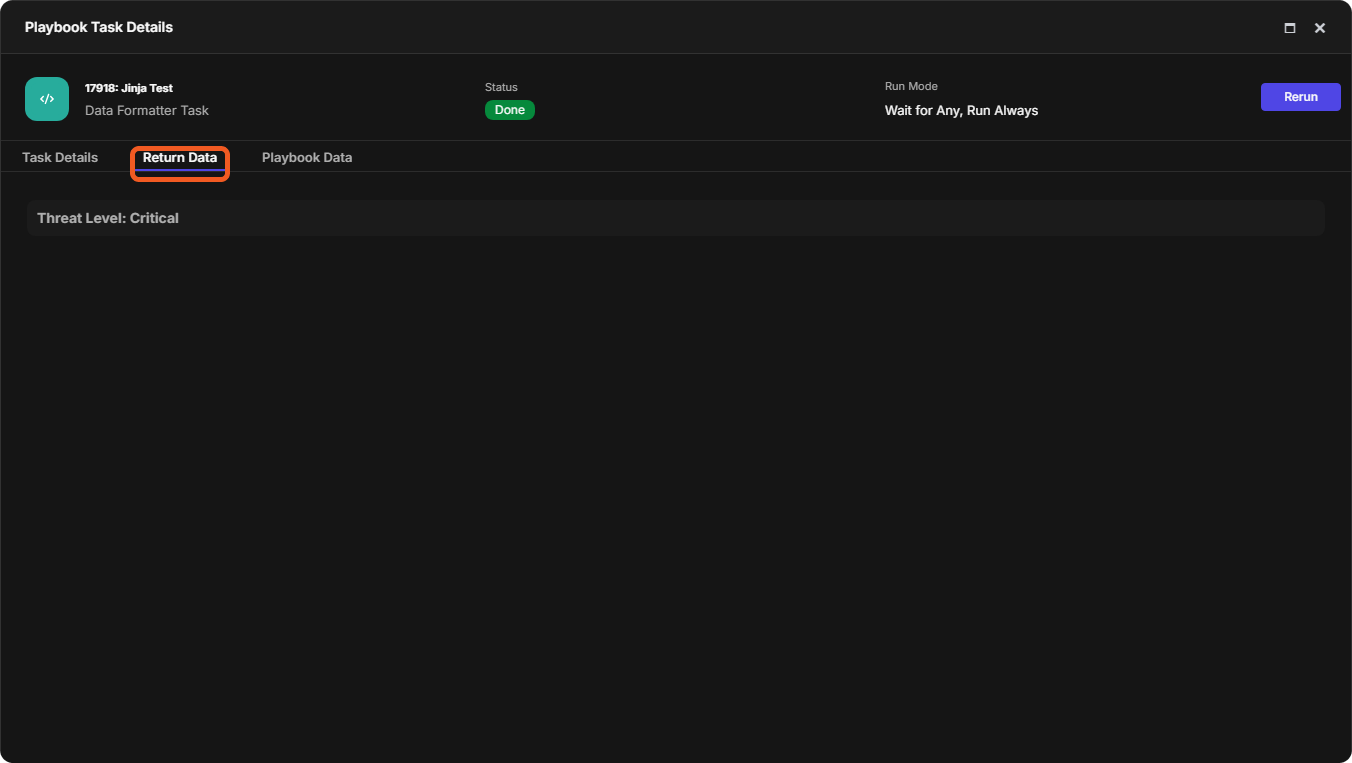Open the Playbook Data tab
The image size is (1352, 763).
click(x=307, y=157)
